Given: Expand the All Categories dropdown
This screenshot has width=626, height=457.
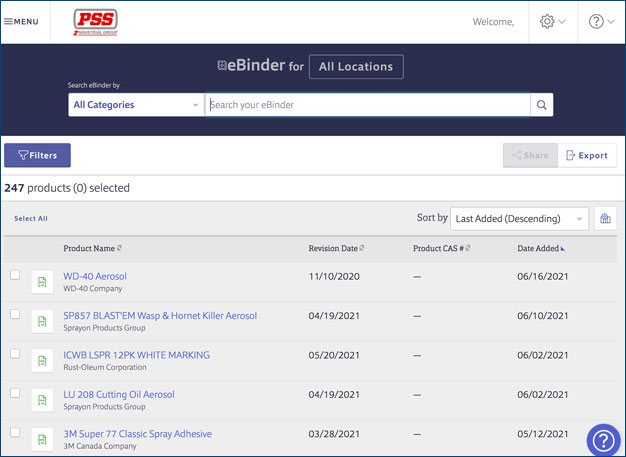Looking at the screenshot, I should (x=136, y=105).
